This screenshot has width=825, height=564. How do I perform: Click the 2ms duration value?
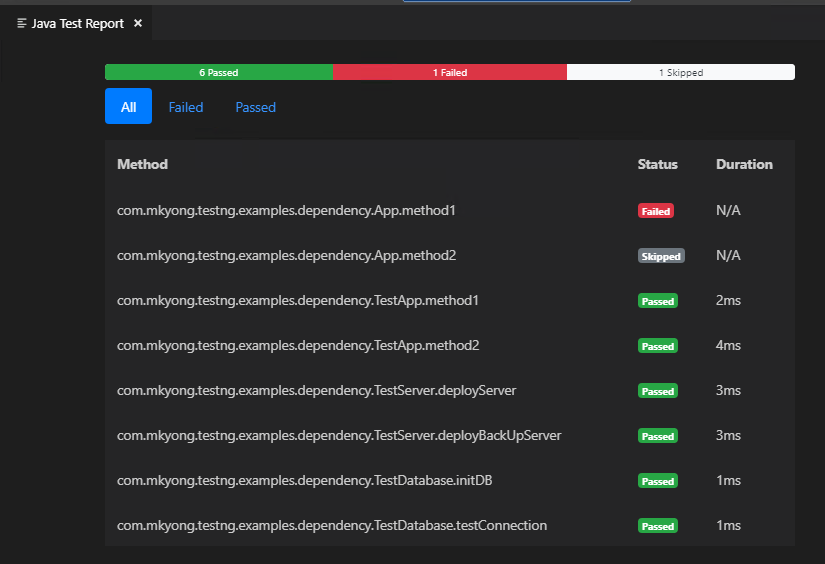(728, 300)
